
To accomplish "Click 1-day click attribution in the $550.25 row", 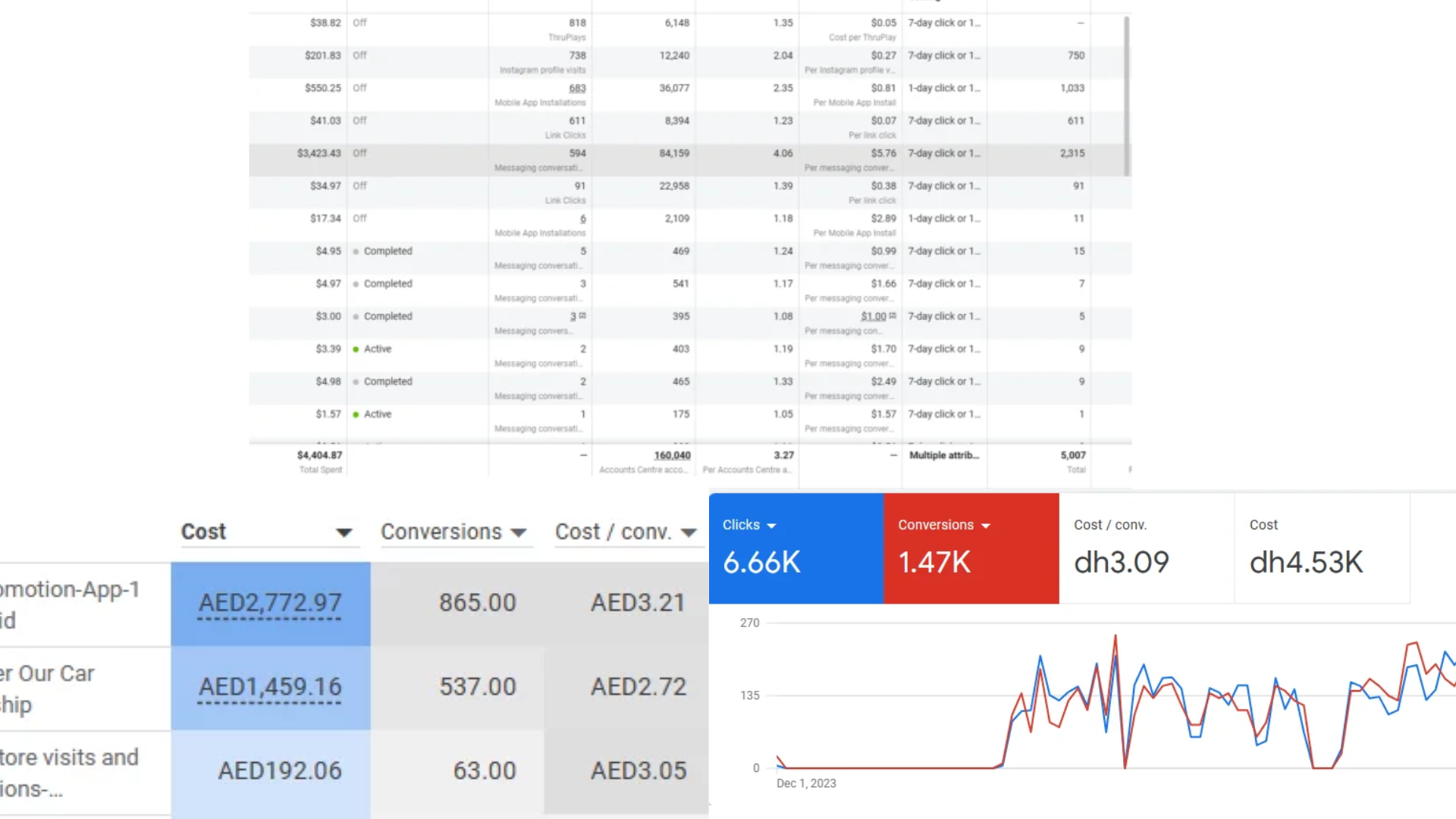I will click(944, 88).
